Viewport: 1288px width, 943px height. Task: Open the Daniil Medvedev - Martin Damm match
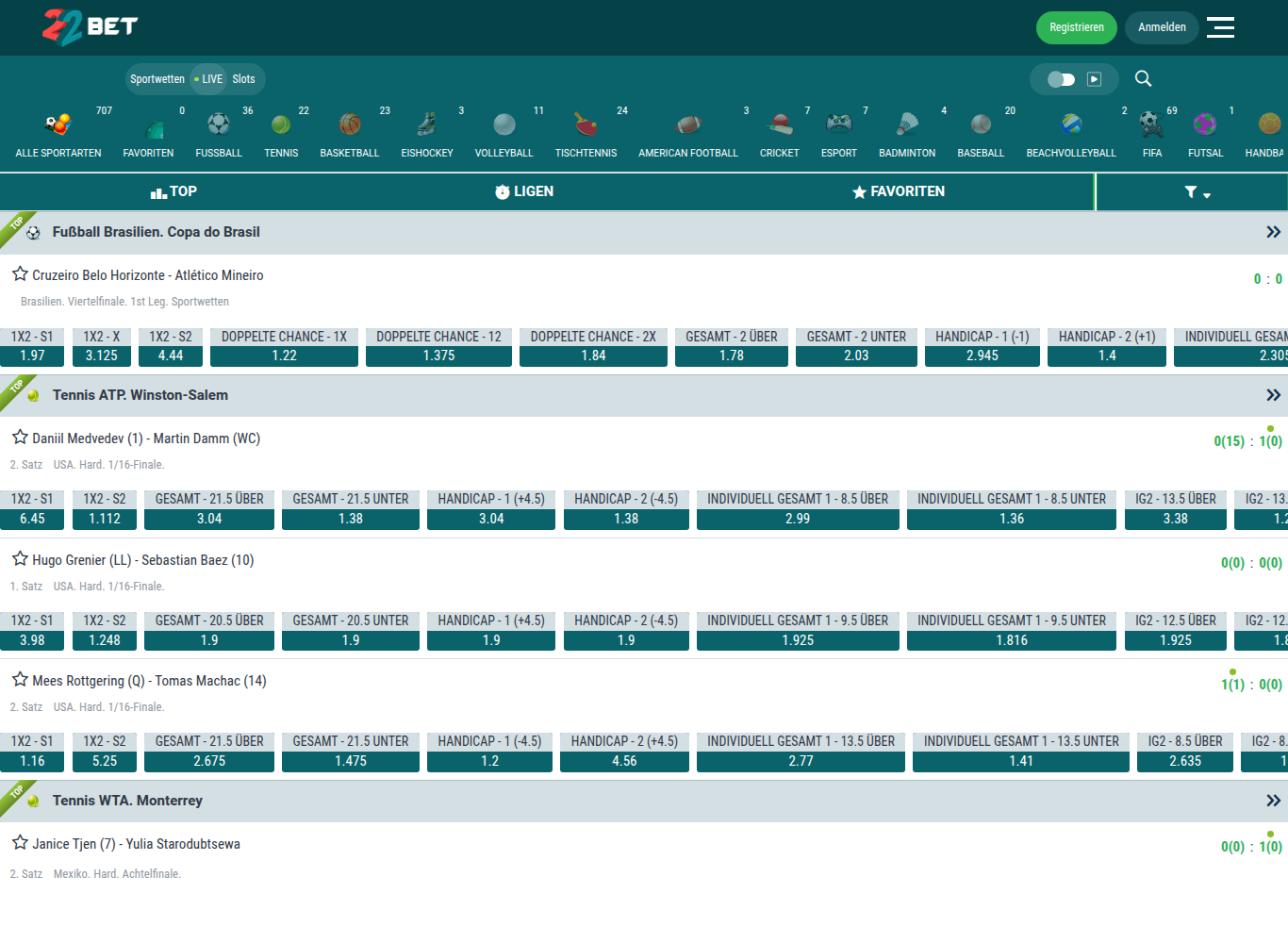[x=146, y=438]
